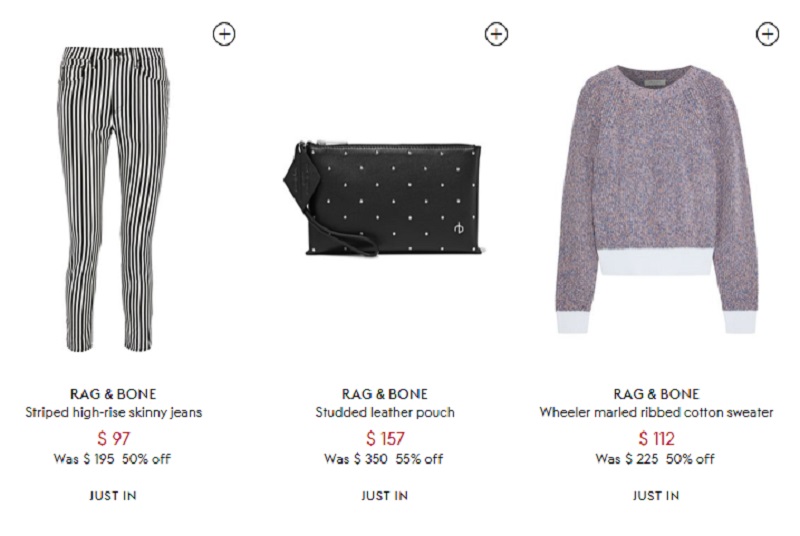The height and width of the screenshot is (536, 800).
Task: Click Rag & Bone brand above sweater title
Action: click(656, 394)
